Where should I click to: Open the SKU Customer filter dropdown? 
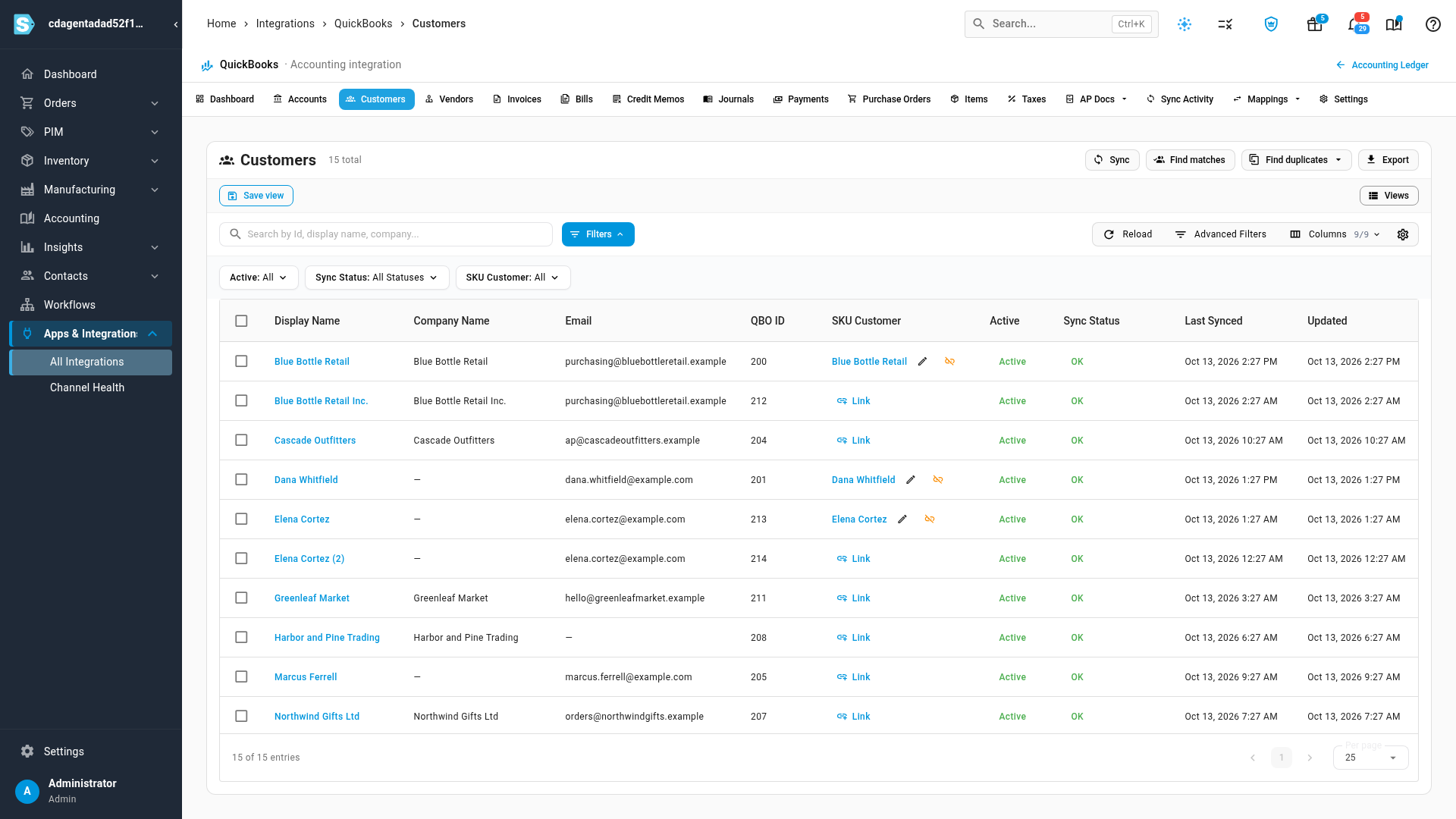(513, 278)
